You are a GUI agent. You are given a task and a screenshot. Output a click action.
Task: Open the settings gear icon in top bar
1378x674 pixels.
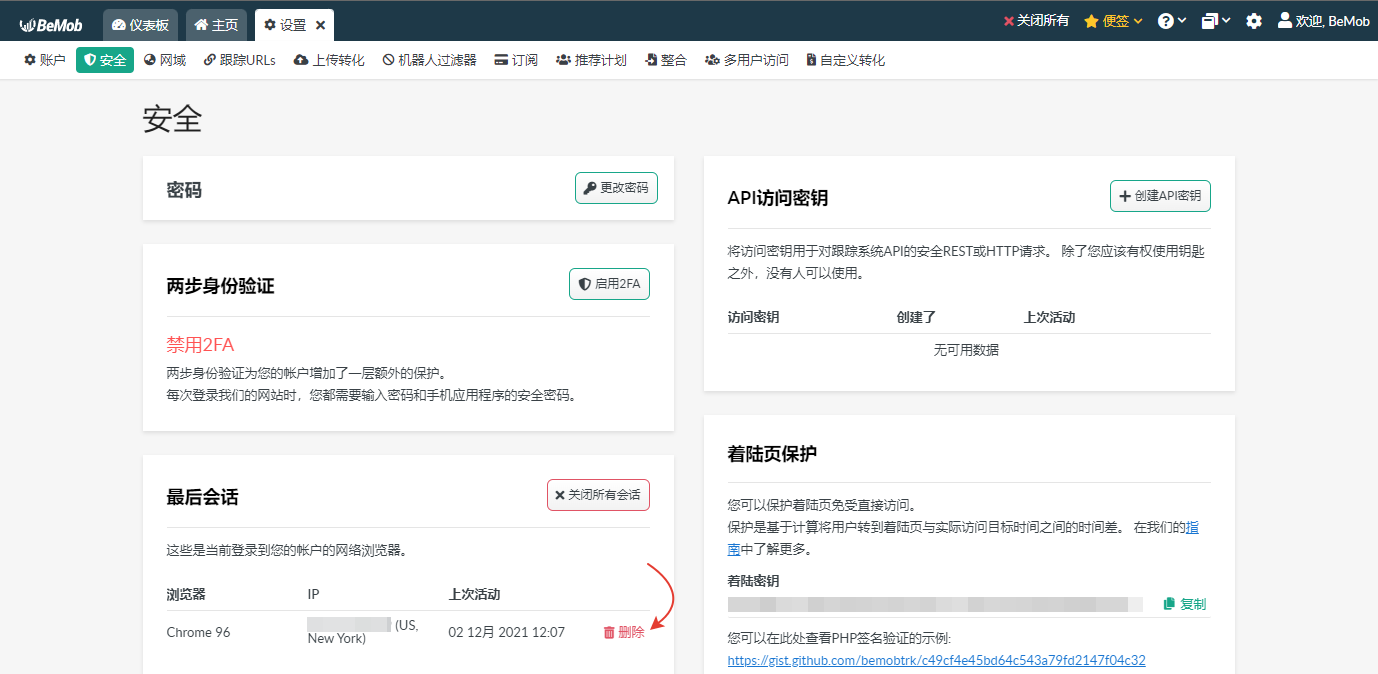[1254, 21]
